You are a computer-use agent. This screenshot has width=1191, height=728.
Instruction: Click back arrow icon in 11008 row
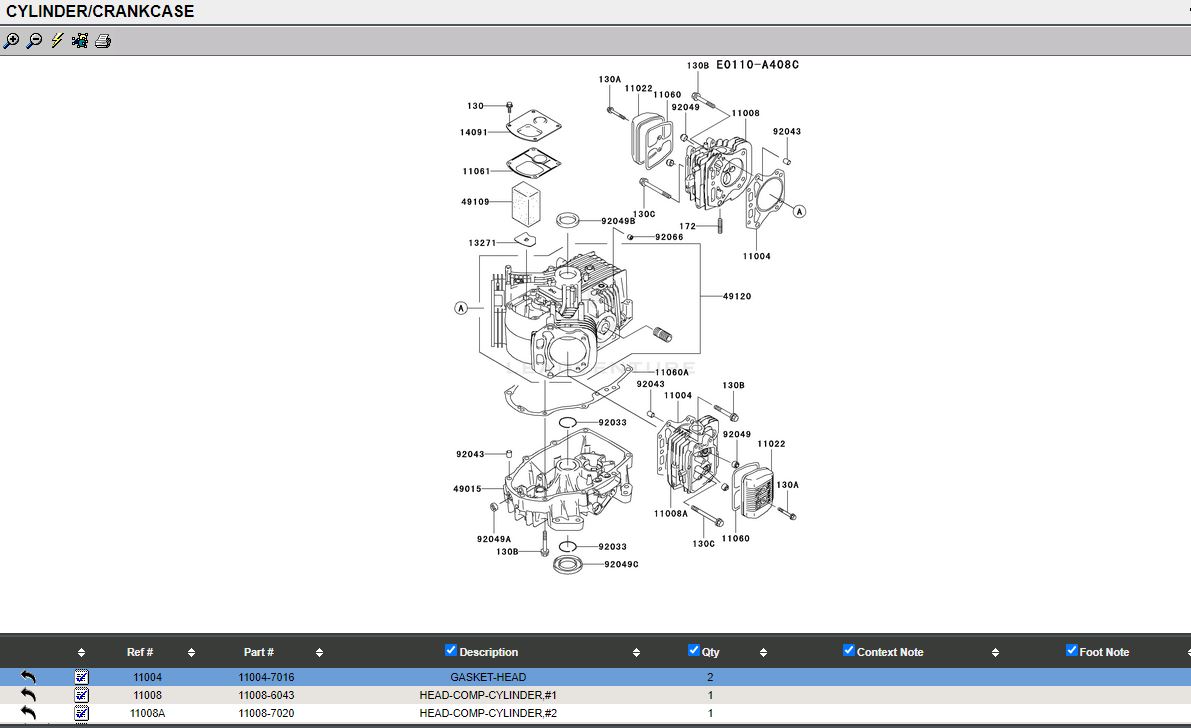(28, 695)
